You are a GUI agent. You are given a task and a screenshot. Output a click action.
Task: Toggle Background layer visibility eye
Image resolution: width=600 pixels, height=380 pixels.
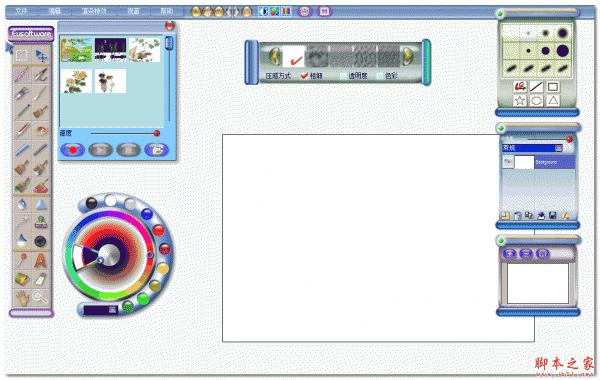pos(508,162)
